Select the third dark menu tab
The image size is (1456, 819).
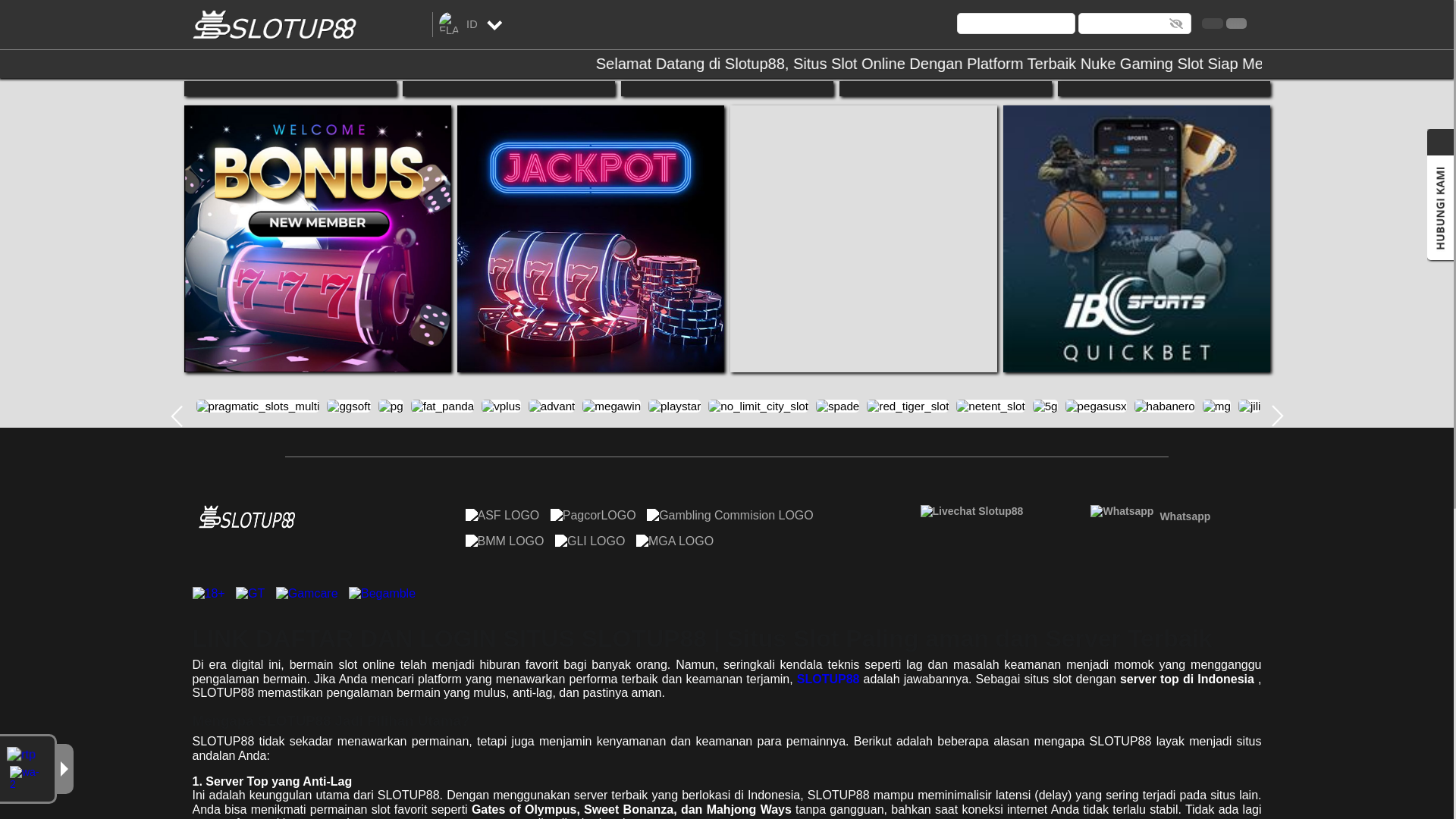pos(727,89)
